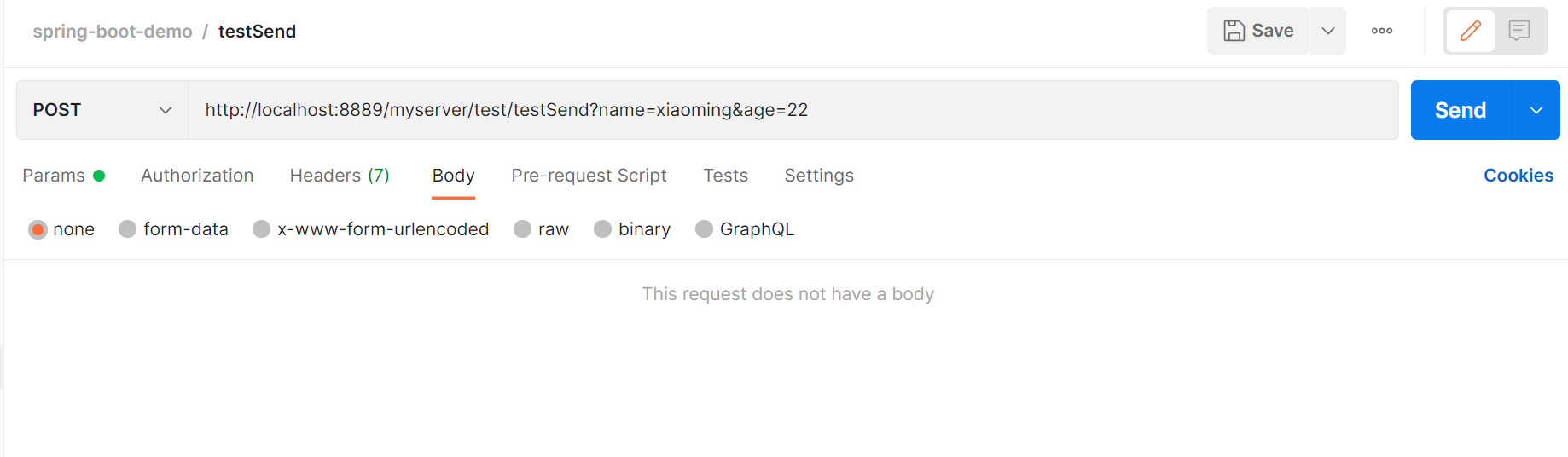Send the request
The width and height of the screenshot is (1568, 457).
(x=1460, y=110)
